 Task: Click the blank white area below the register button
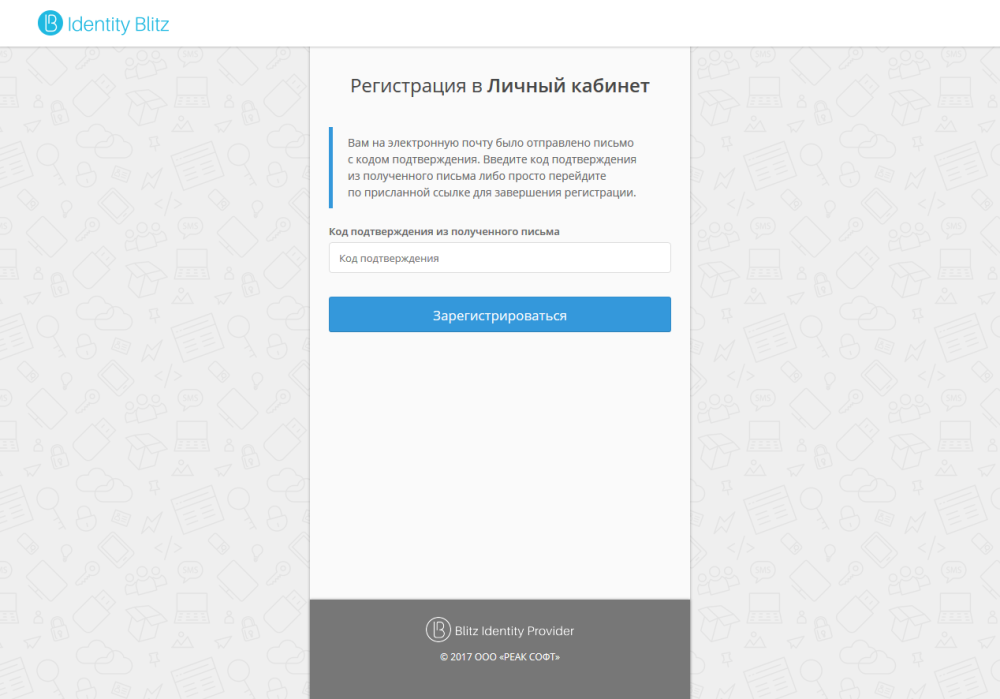point(500,466)
